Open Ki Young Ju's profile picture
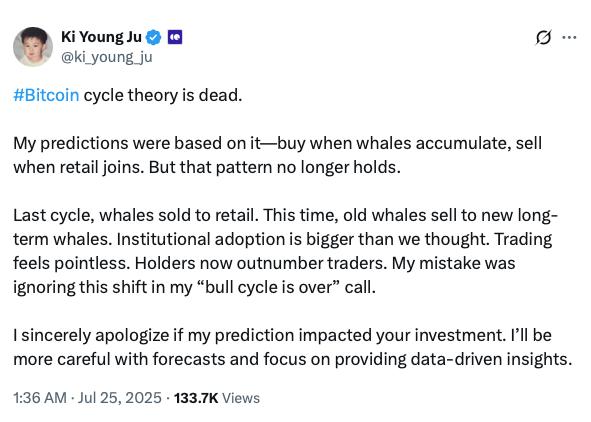This screenshot has width=591, height=422. [x=33, y=47]
